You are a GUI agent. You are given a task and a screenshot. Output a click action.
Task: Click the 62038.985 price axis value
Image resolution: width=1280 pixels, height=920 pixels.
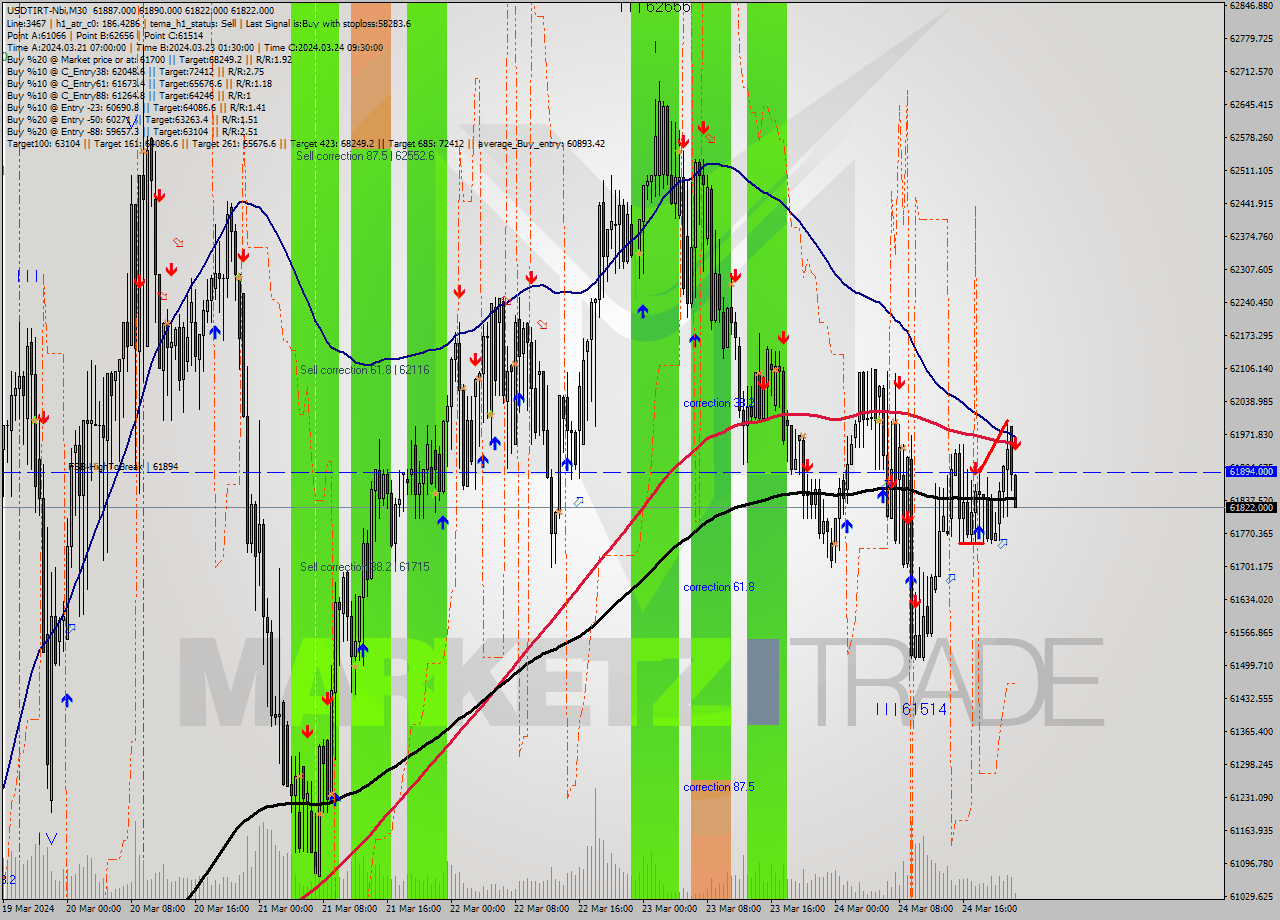[x=1251, y=401]
